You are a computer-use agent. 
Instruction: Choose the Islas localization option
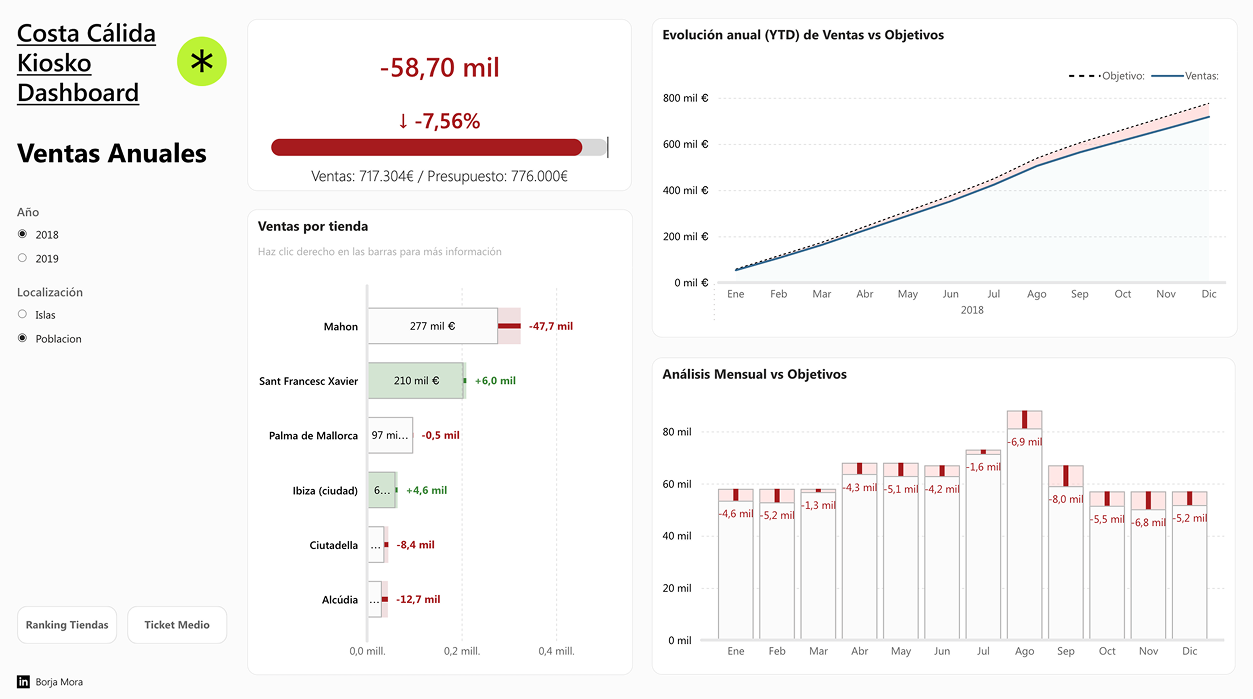[x=23, y=314]
